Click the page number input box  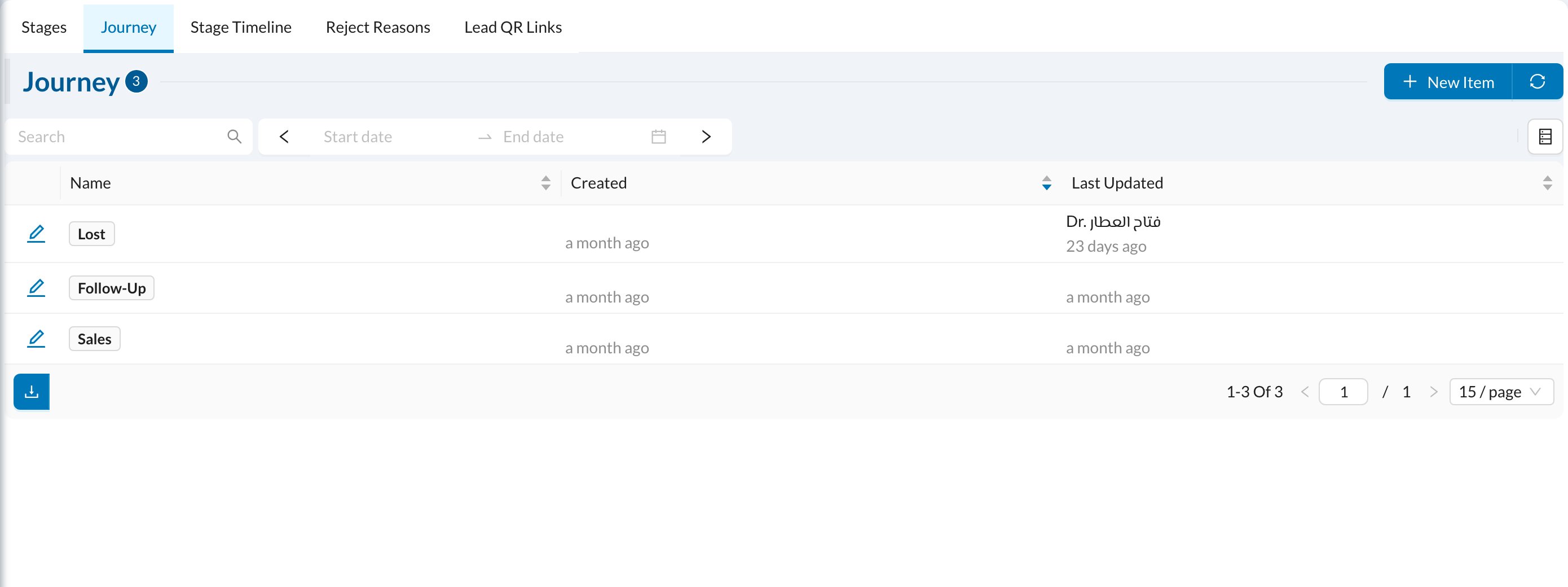pos(1344,392)
